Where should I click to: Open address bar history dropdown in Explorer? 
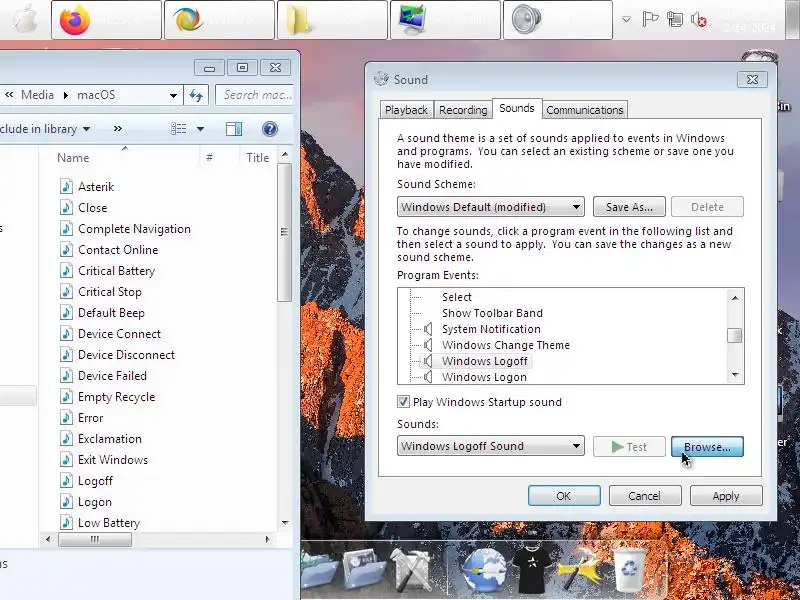[x=173, y=95]
